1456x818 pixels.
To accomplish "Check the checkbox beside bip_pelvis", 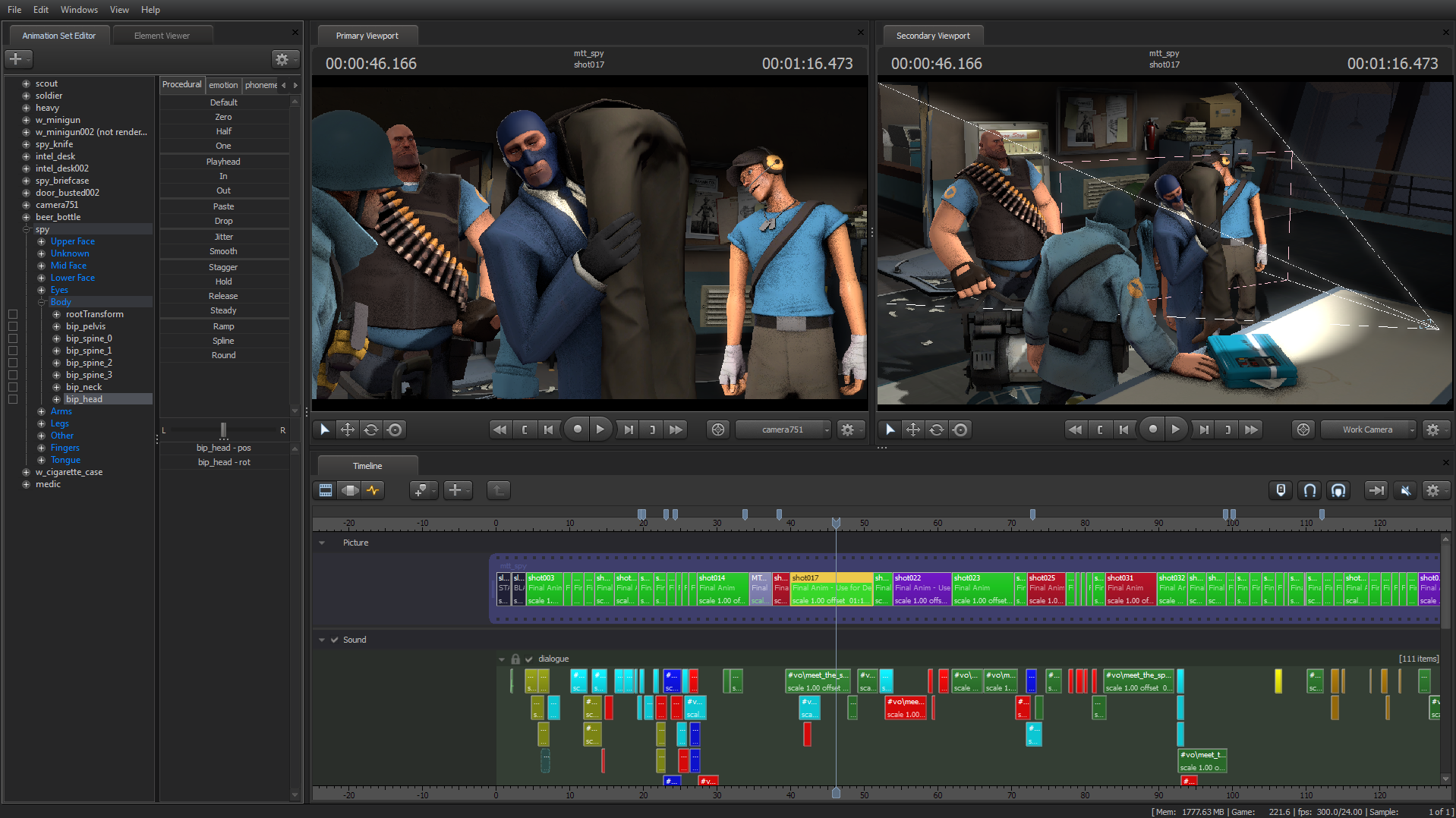I will [x=12, y=326].
